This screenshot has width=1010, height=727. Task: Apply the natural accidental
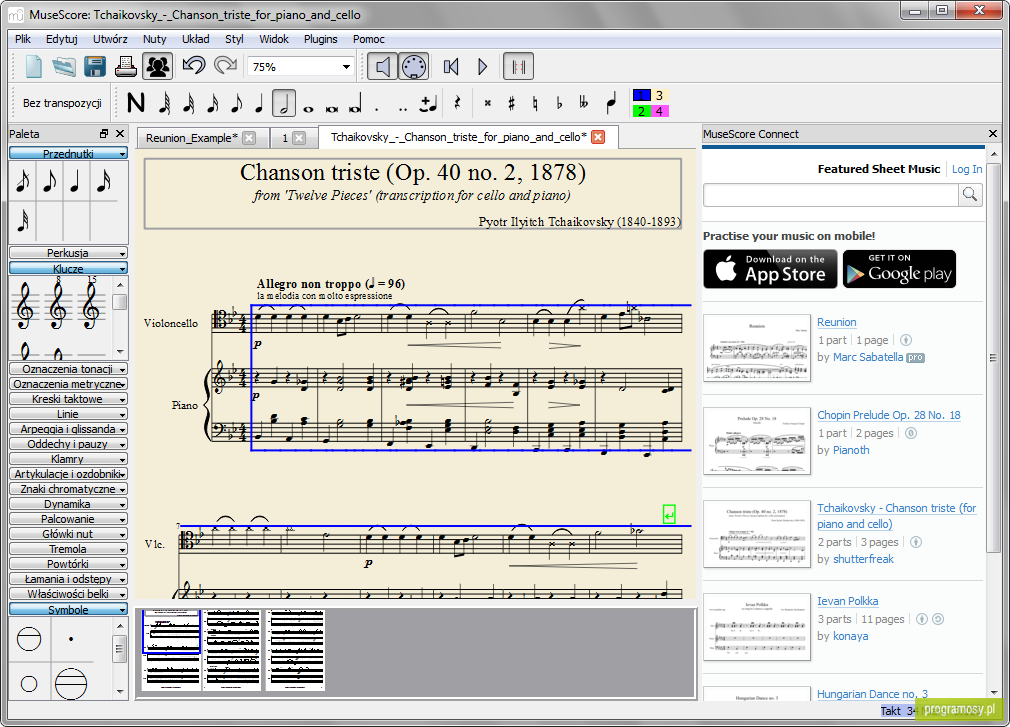tap(535, 103)
